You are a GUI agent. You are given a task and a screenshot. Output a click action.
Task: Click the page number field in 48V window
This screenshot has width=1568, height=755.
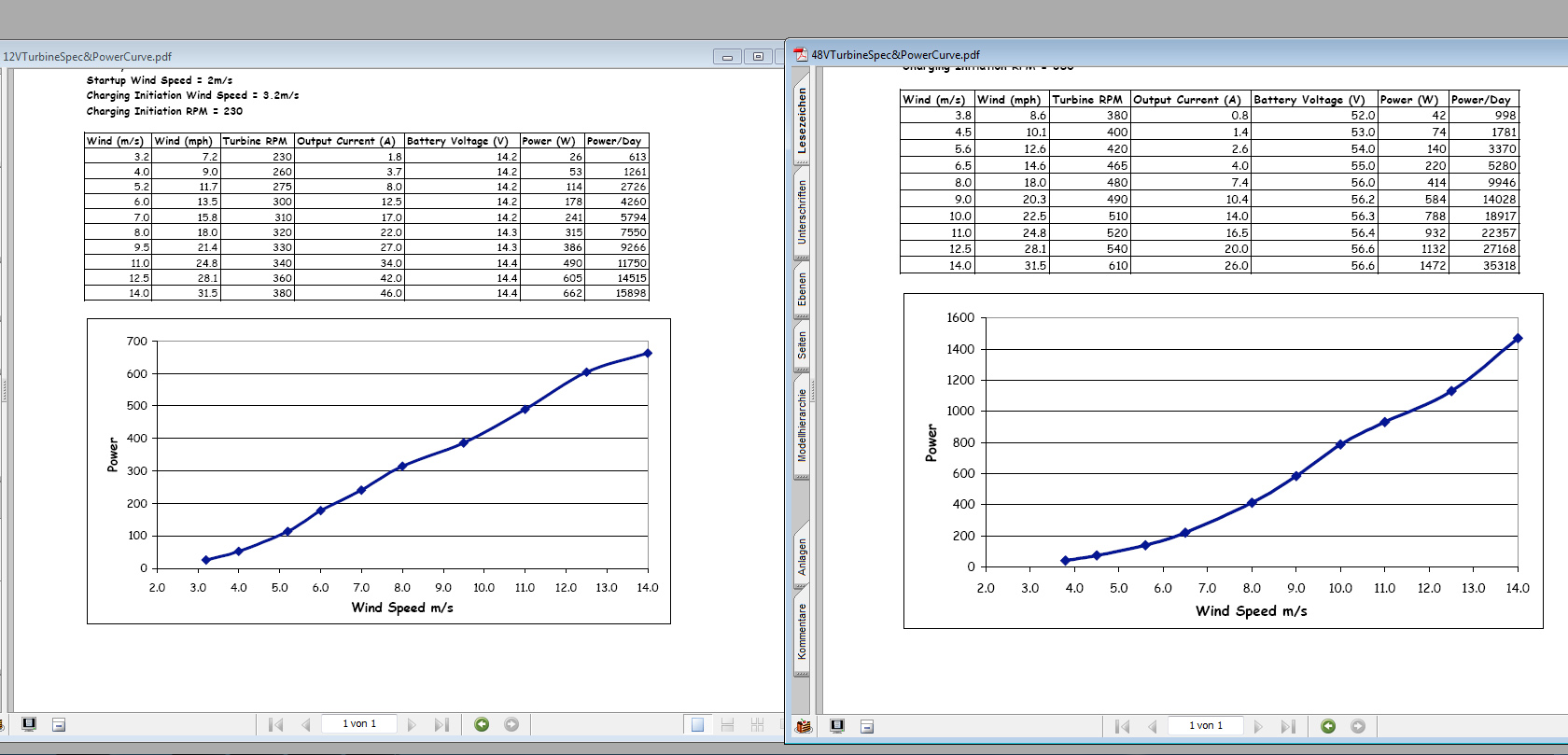point(1205,725)
